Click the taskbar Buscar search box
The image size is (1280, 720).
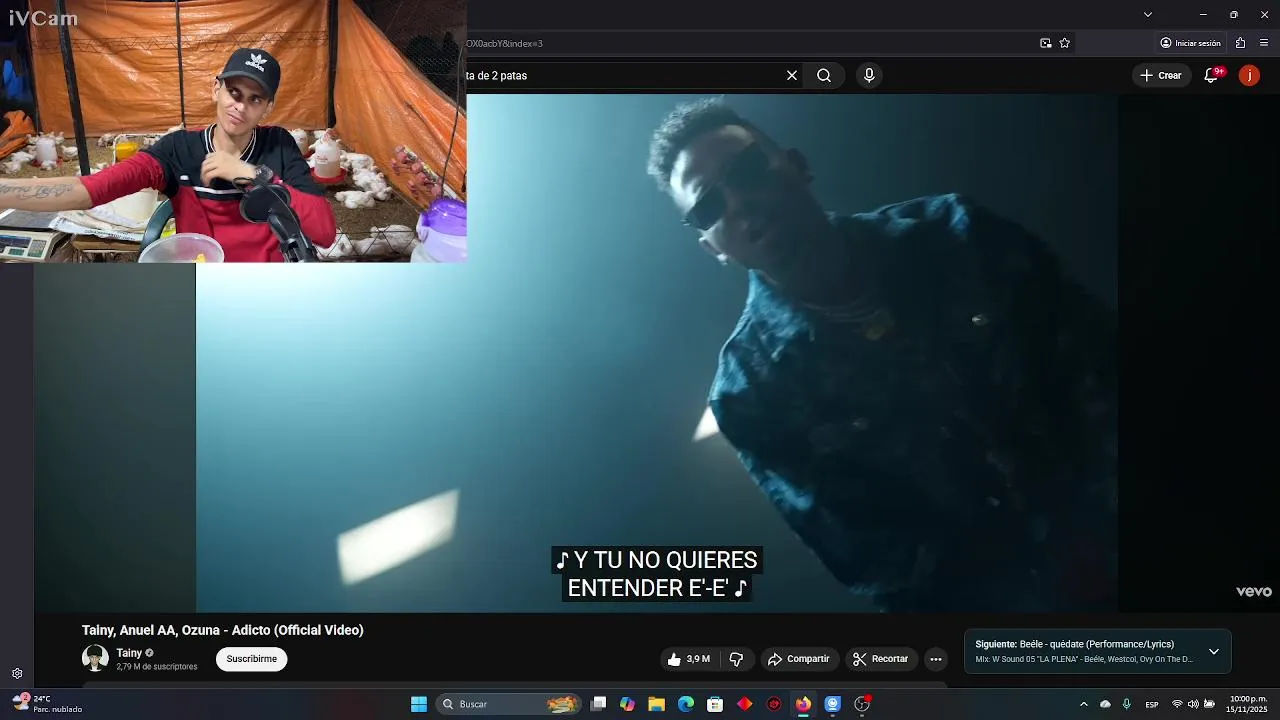(510, 704)
